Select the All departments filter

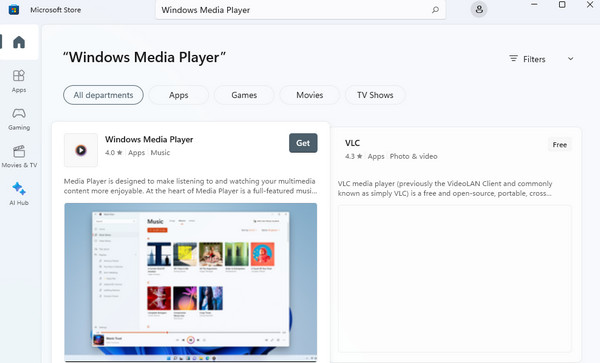point(103,95)
